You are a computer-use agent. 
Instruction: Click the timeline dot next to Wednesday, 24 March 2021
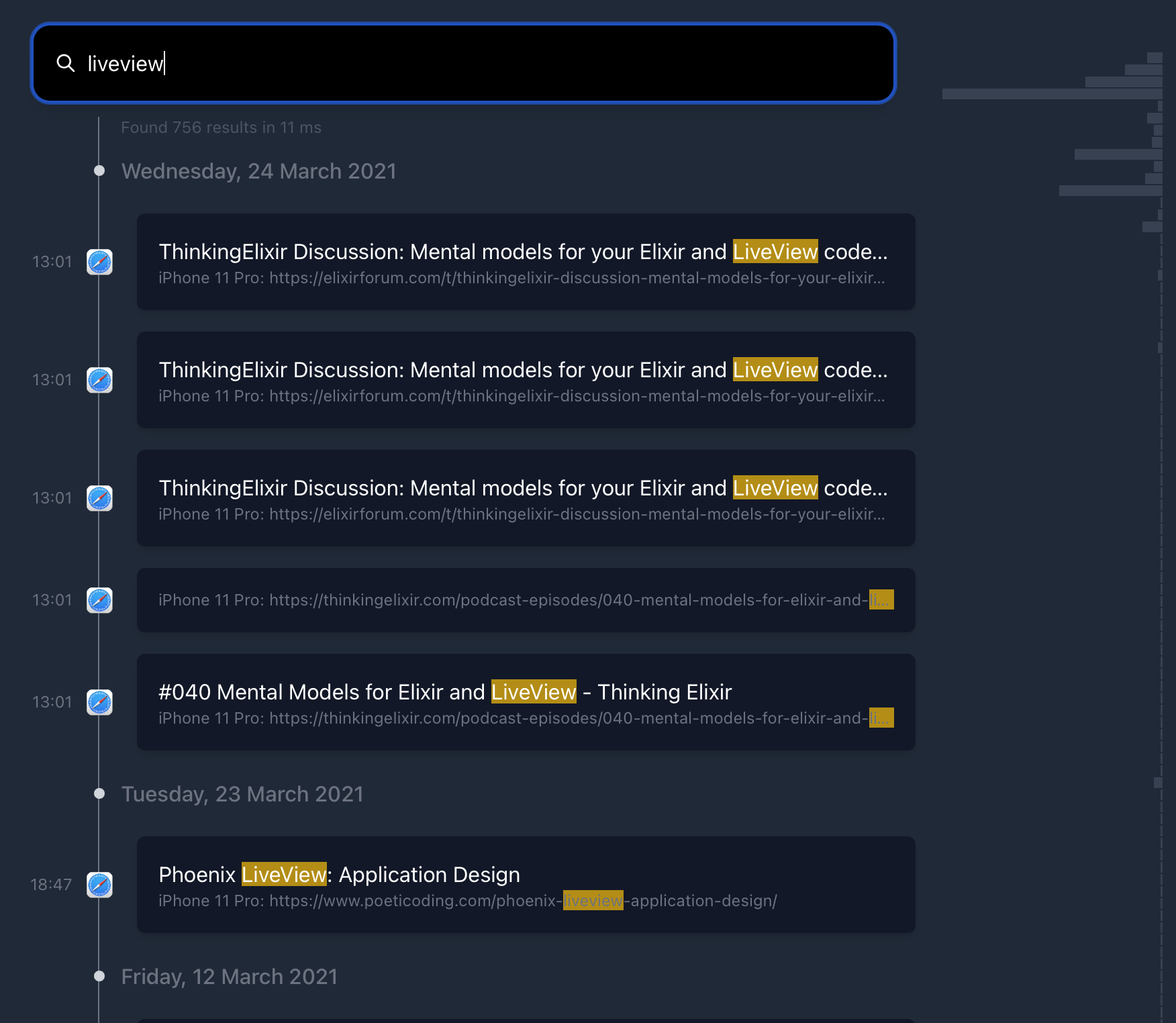coord(99,170)
